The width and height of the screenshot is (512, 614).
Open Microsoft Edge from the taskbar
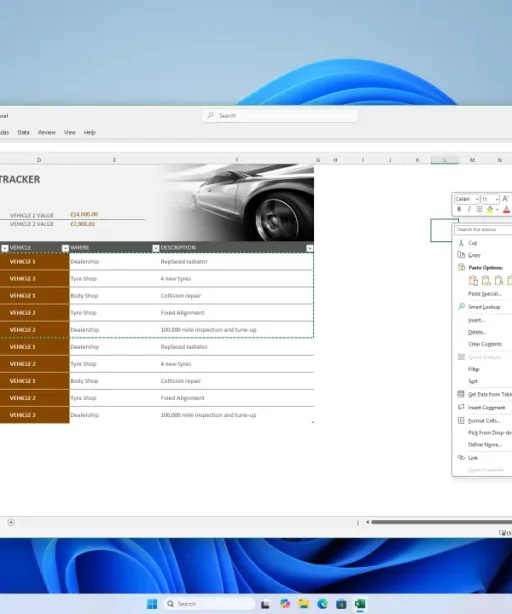(323, 604)
